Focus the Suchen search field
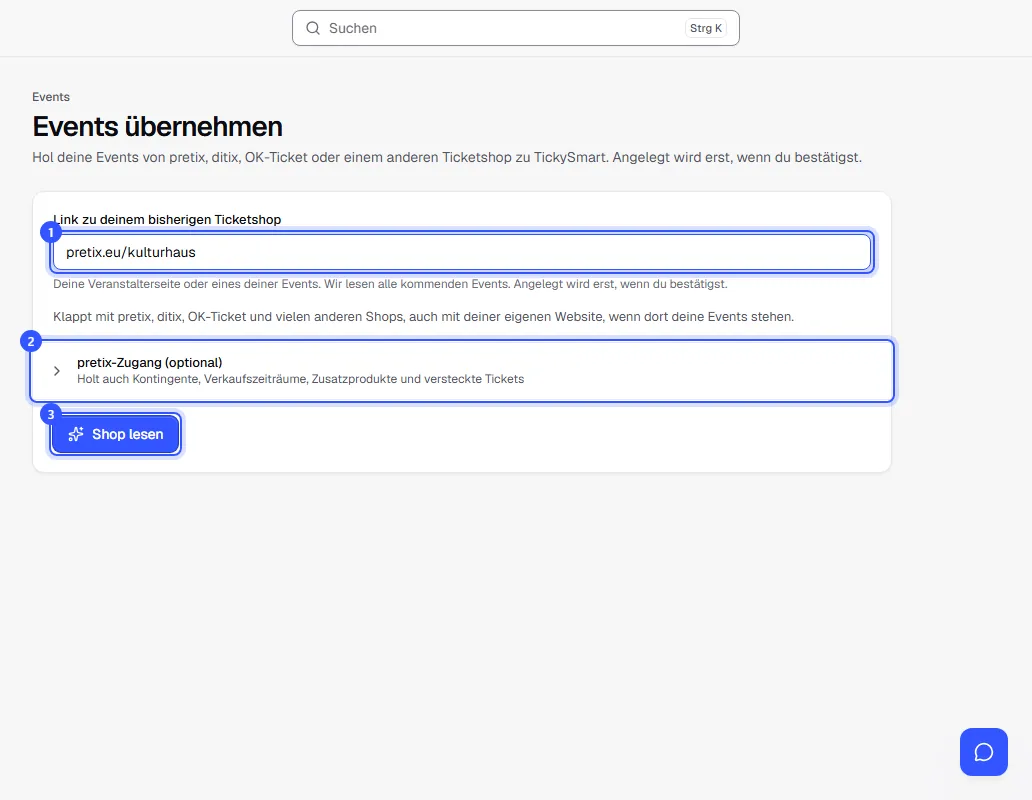 pyautogui.click(x=515, y=28)
